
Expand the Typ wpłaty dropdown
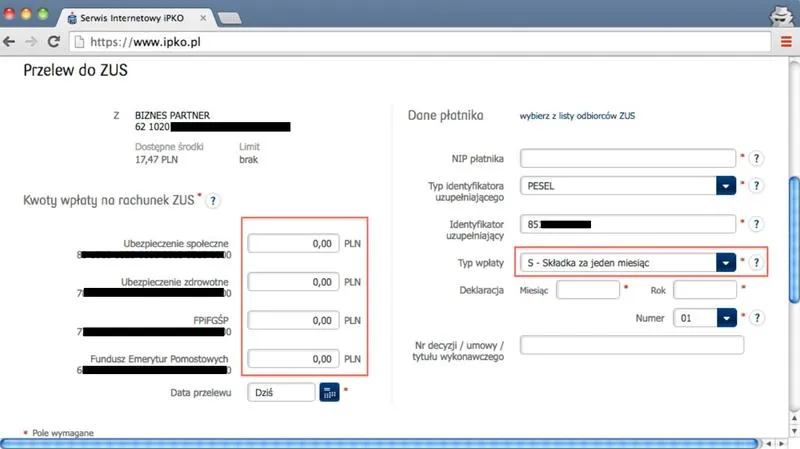[x=726, y=263]
